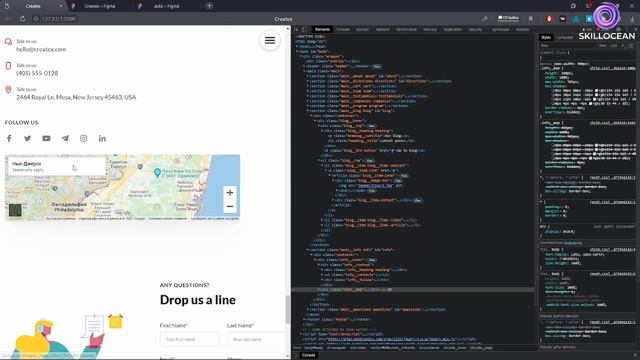Click the hello@createx.com email link
This screenshot has width=640, height=360.
(41, 49)
